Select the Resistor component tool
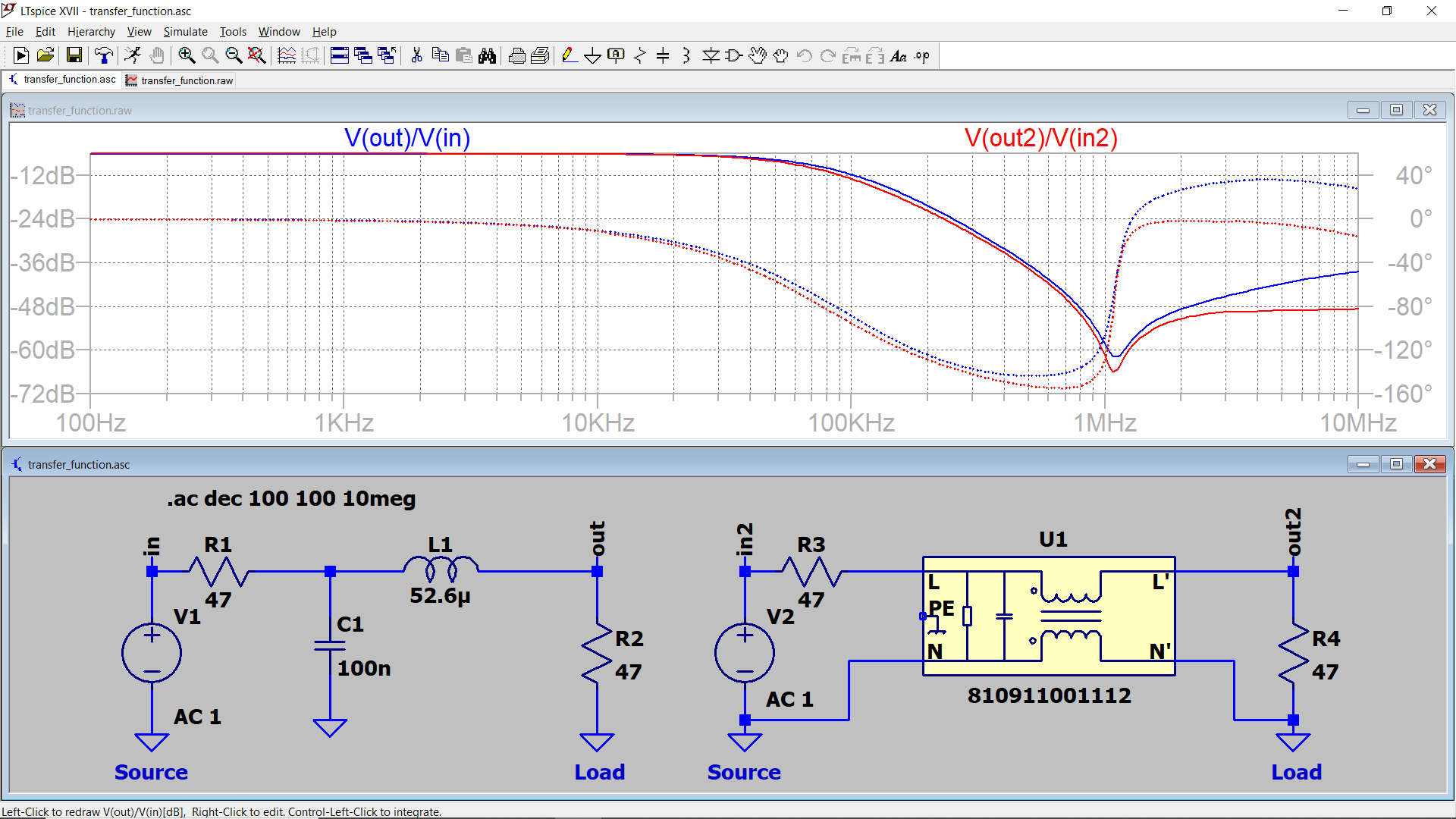The height and width of the screenshot is (819, 1456). [640, 55]
